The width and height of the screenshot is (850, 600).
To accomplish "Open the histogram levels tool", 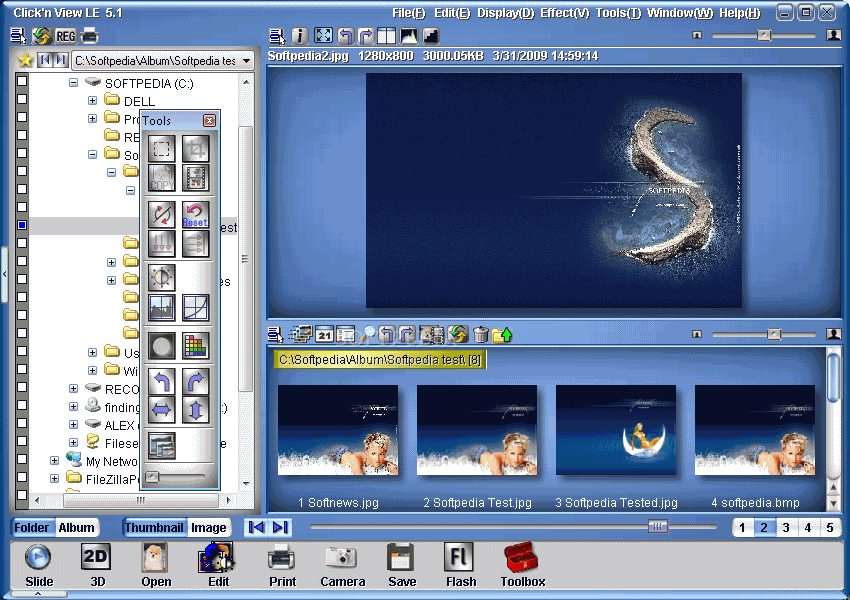I will pyautogui.click(x=162, y=307).
